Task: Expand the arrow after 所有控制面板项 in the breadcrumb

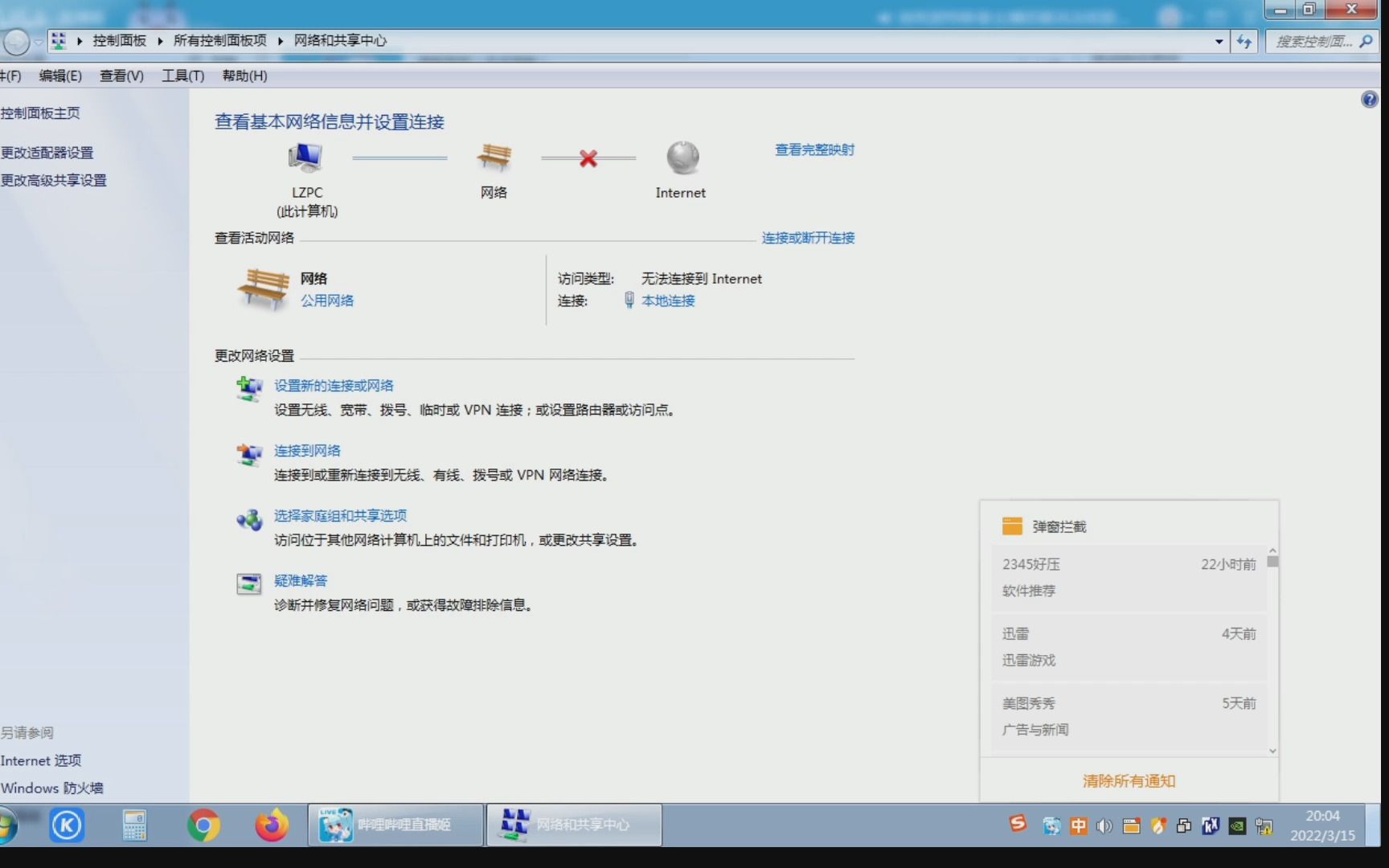Action: [x=280, y=41]
